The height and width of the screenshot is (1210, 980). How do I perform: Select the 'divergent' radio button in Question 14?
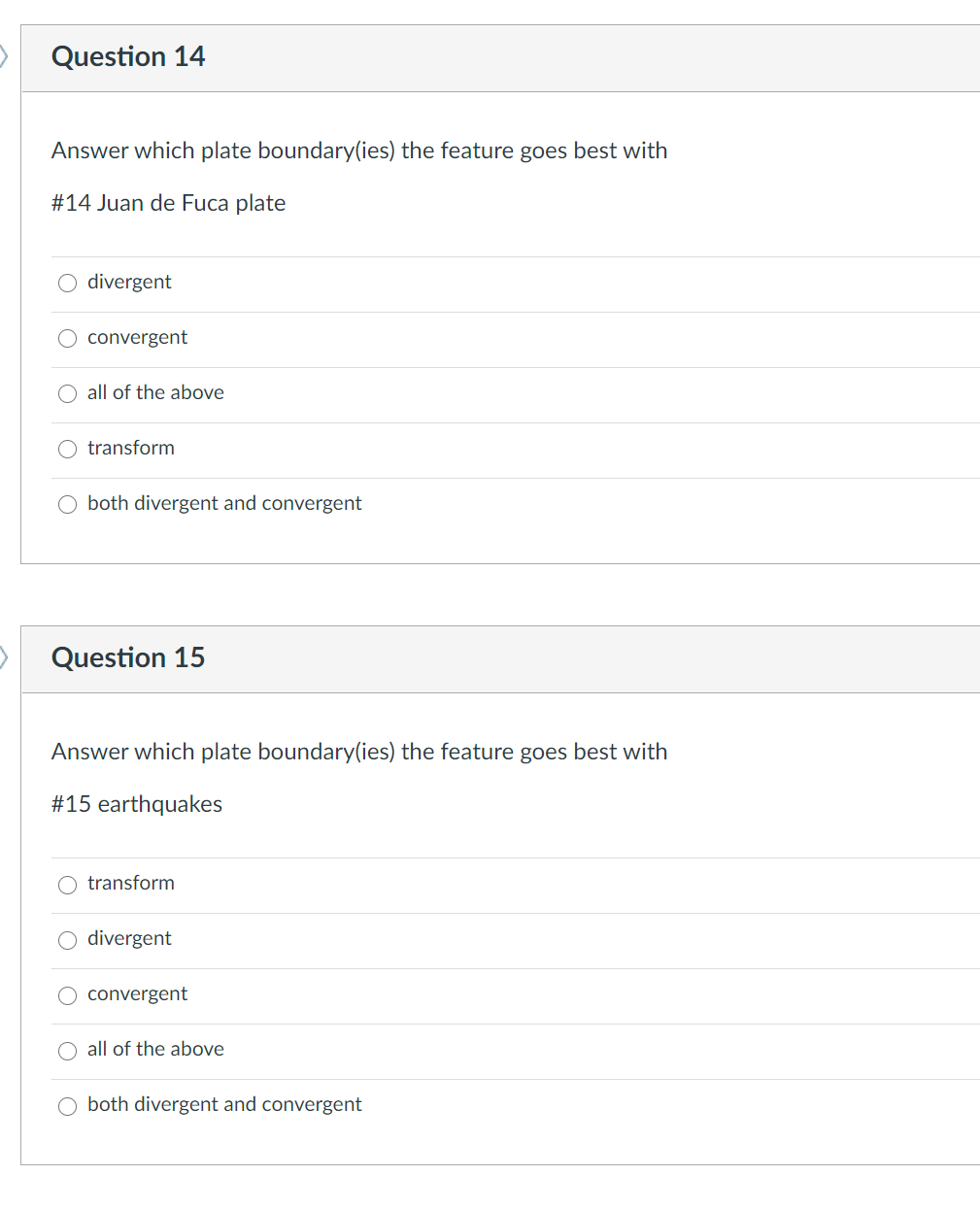tap(67, 283)
